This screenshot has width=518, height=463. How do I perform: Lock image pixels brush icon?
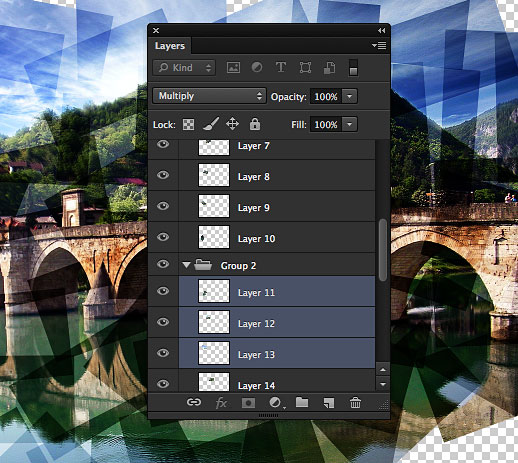pyautogui.click(x=211, y=124)
